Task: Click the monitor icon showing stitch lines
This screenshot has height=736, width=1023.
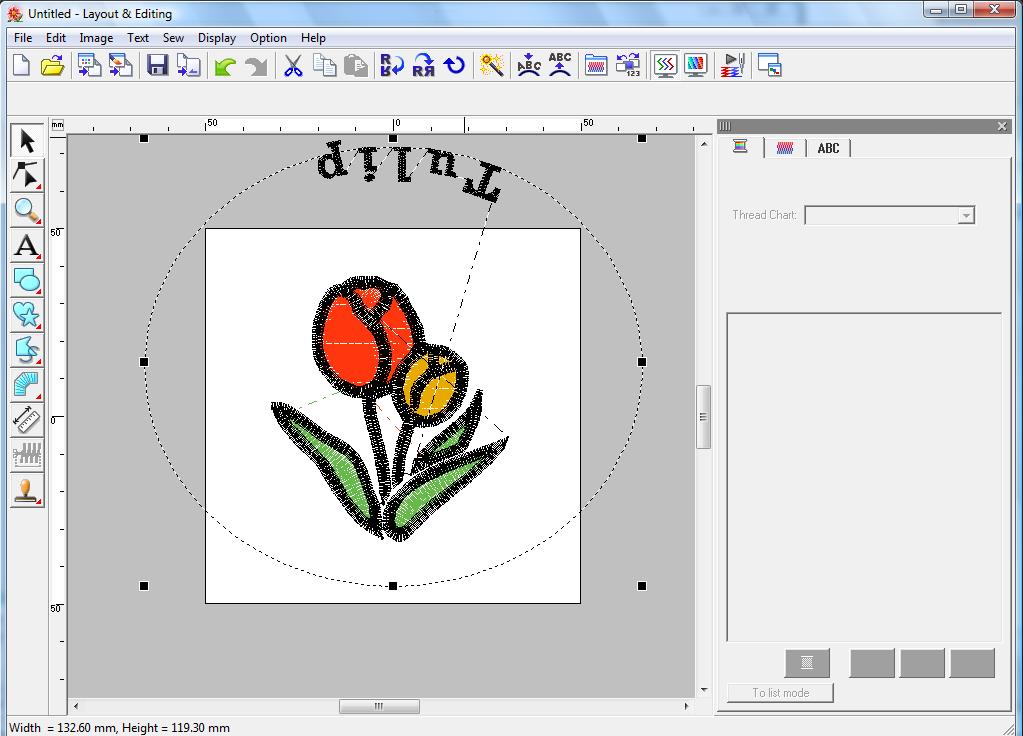Action: point(665,65)
